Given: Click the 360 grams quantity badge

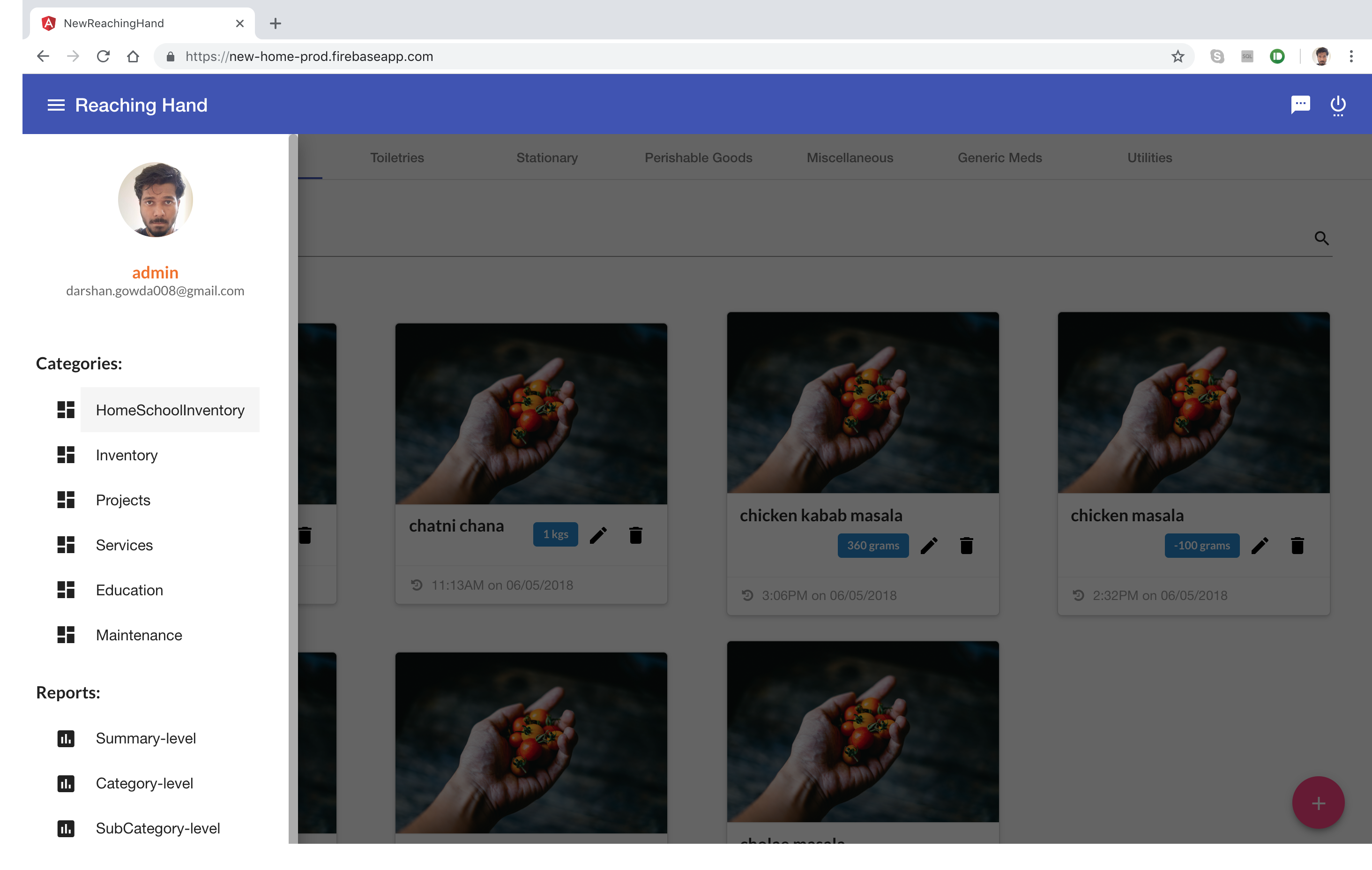Looking at the screenshot, I should pyautogui.click(x=872, y=546).
